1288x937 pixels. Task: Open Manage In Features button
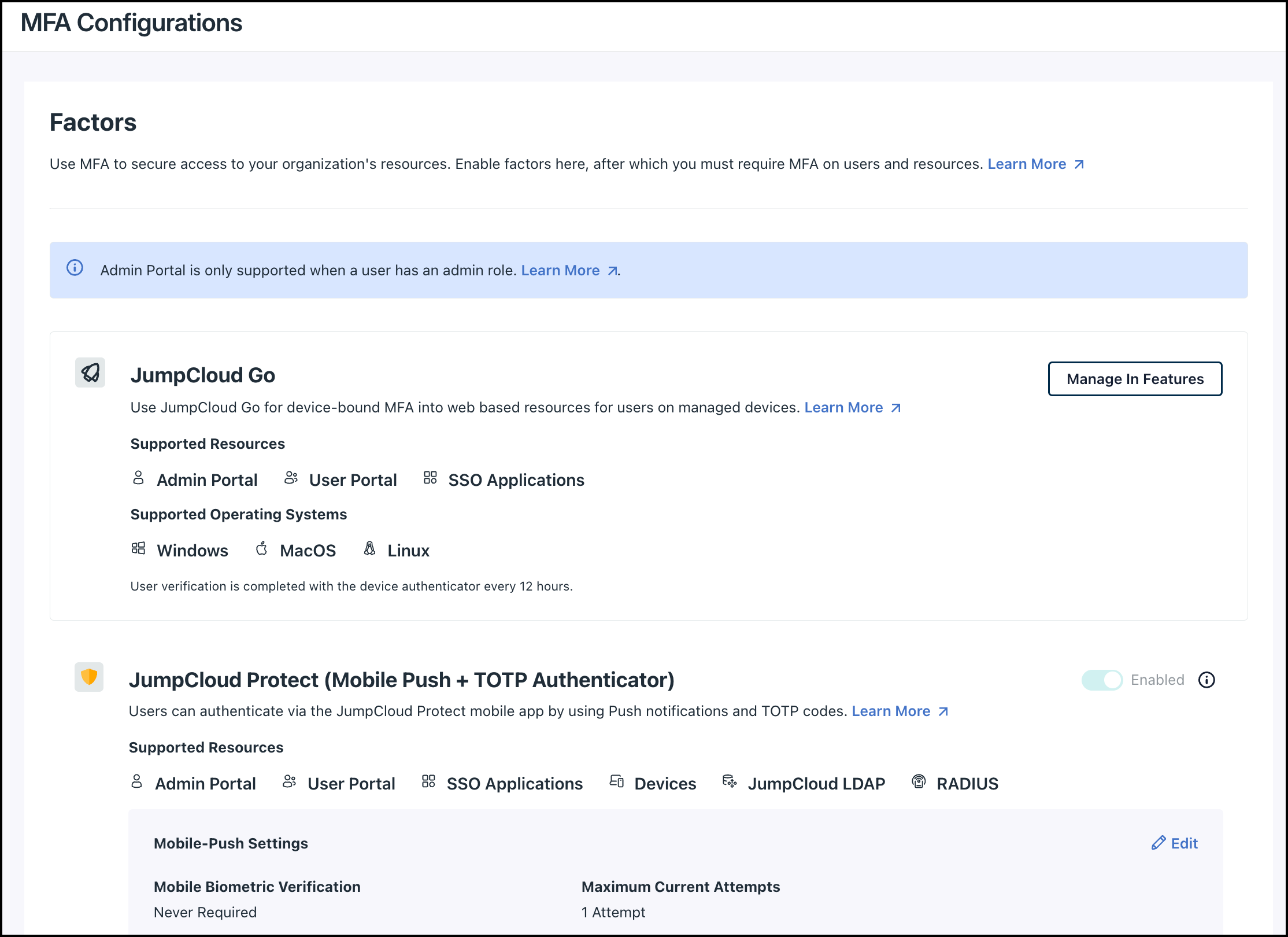[x=1135, y=379]
